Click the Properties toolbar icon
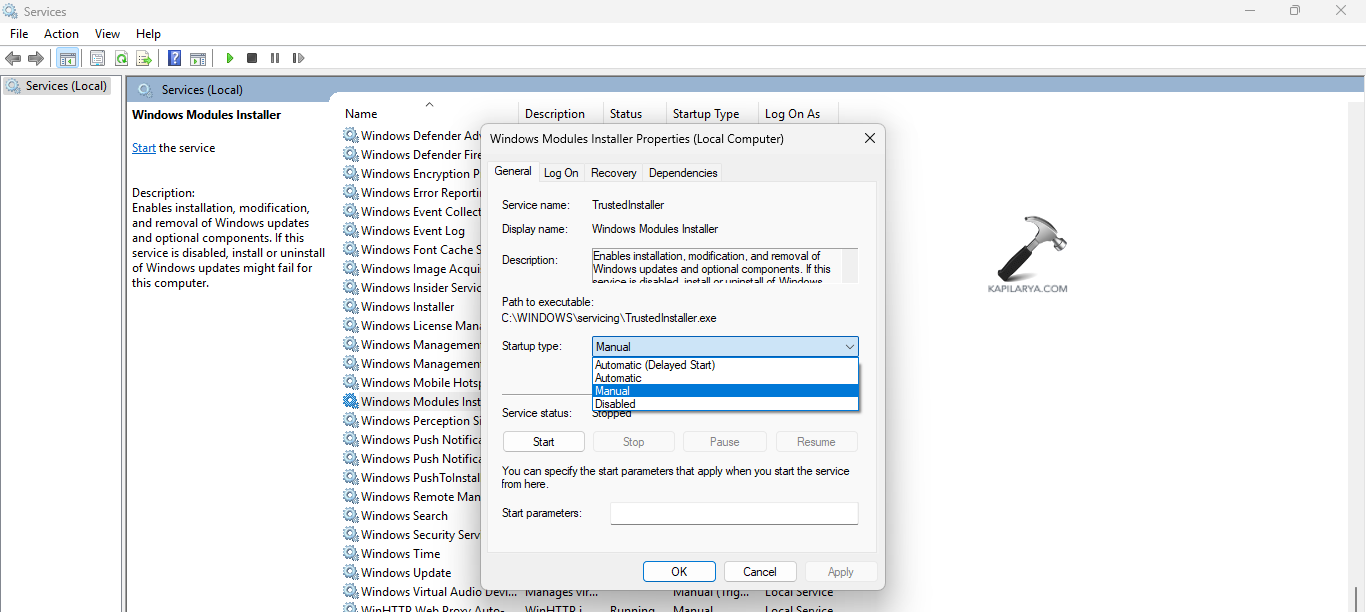The image size is (1366, 612). (x=97, y=59)
